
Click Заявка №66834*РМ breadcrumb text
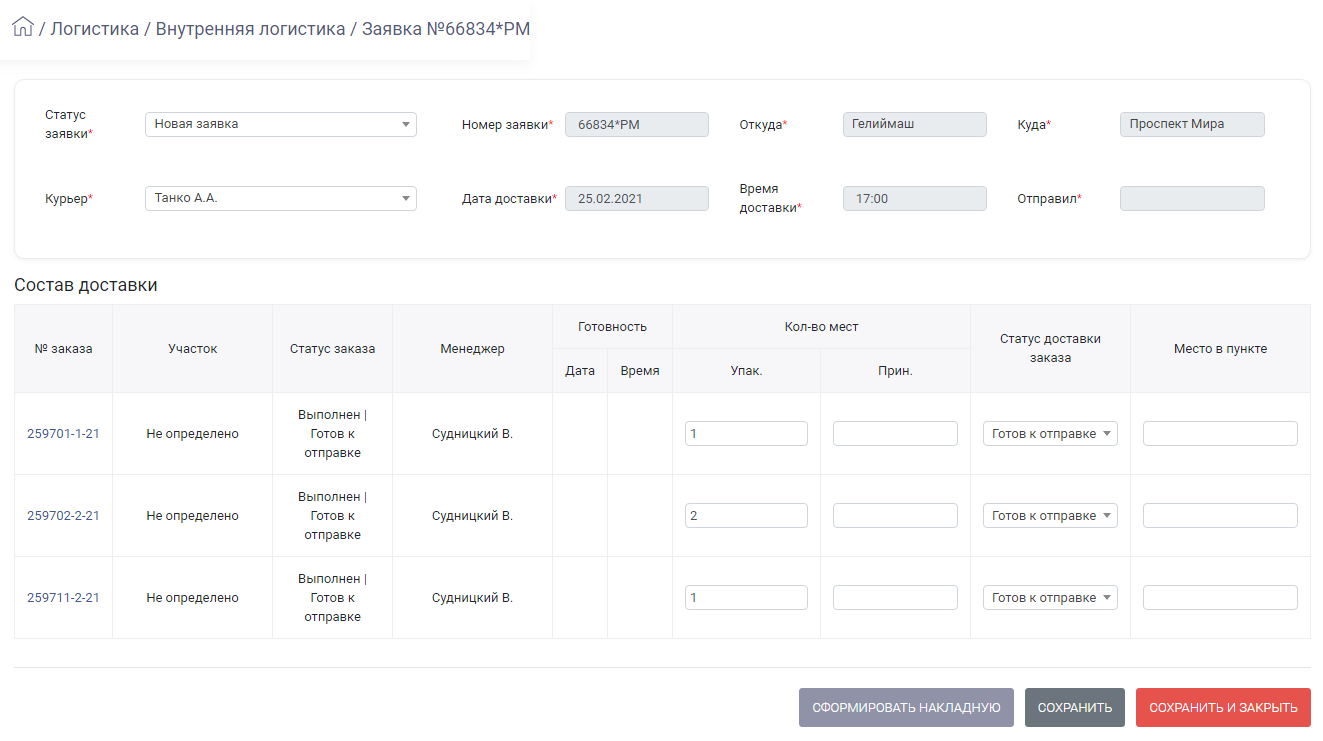[x=446, y=29]
